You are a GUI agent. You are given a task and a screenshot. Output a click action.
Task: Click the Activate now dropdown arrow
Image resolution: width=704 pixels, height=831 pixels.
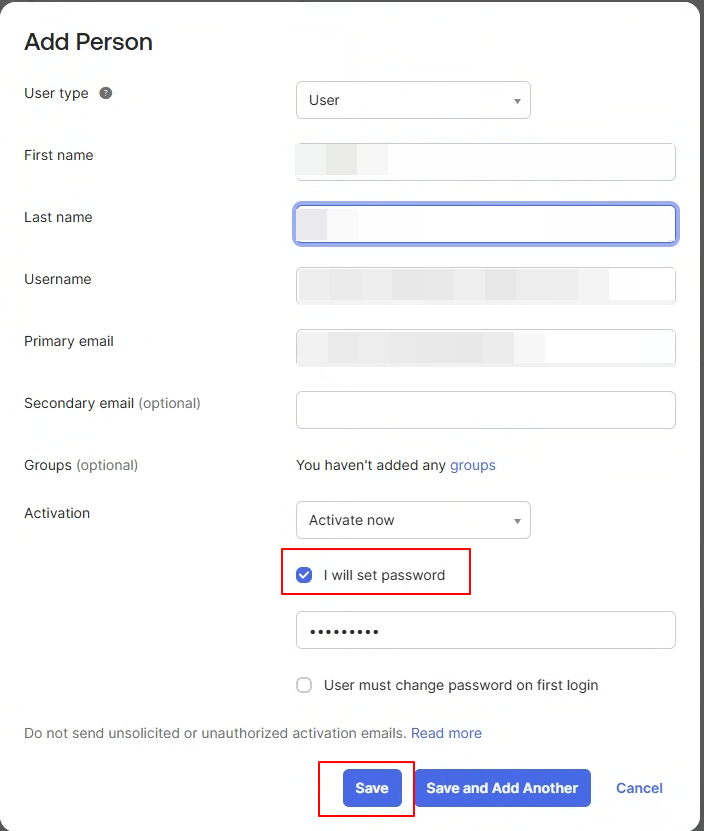pos(517,520)
